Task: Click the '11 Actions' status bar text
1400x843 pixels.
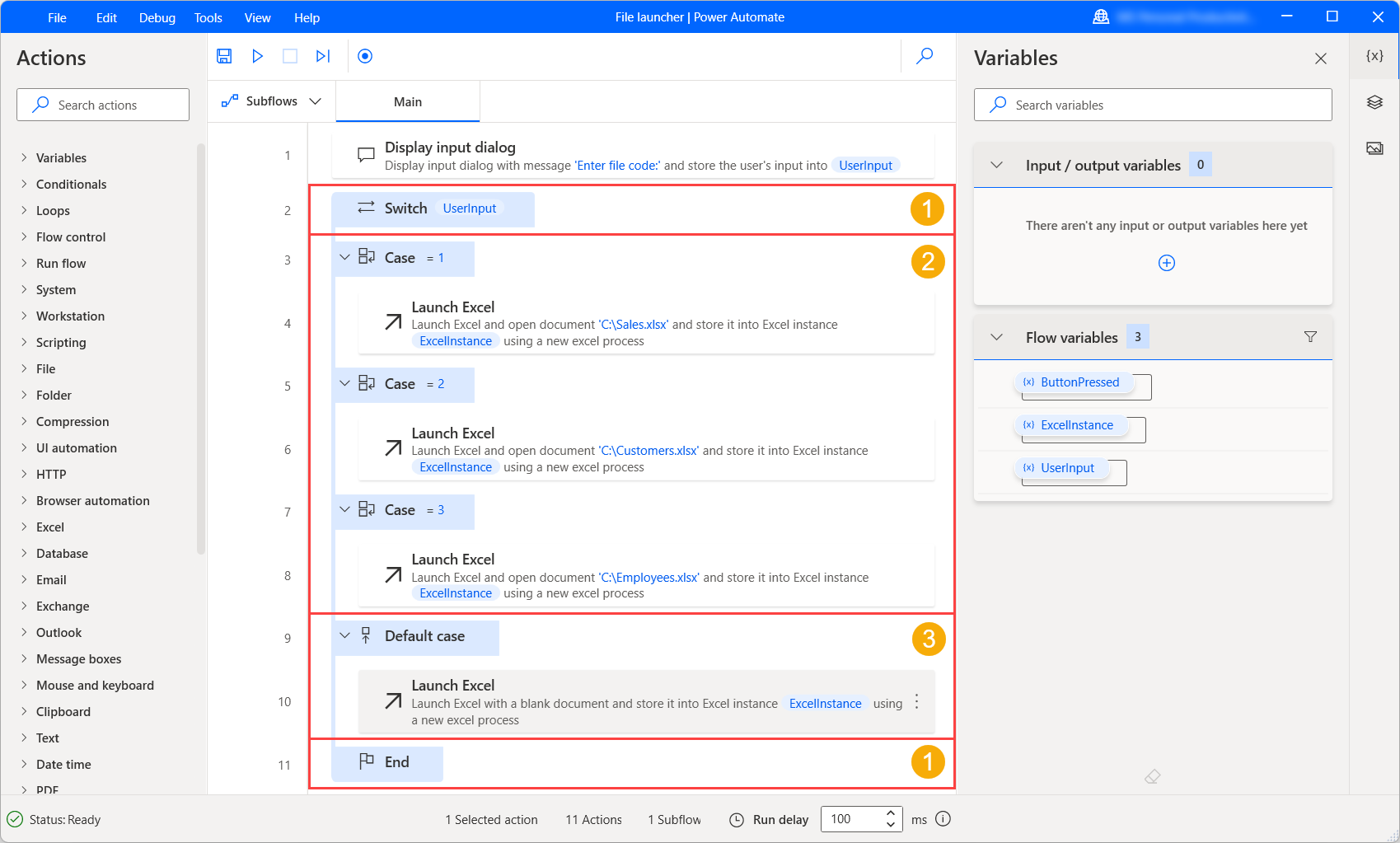Action: (593, 820)
